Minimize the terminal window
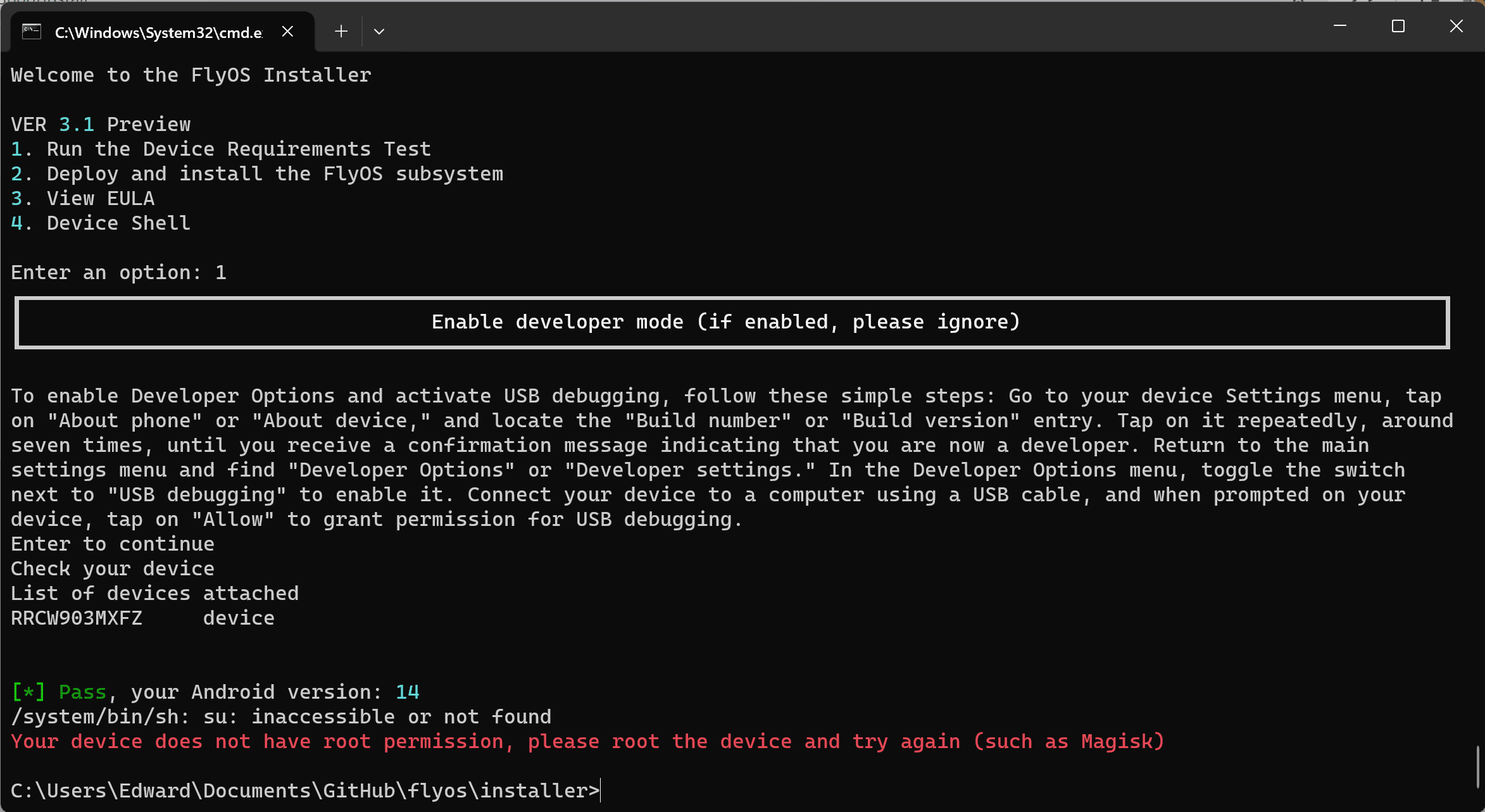This screenshot has height=812, width=1485. (x=1340, y=27)
